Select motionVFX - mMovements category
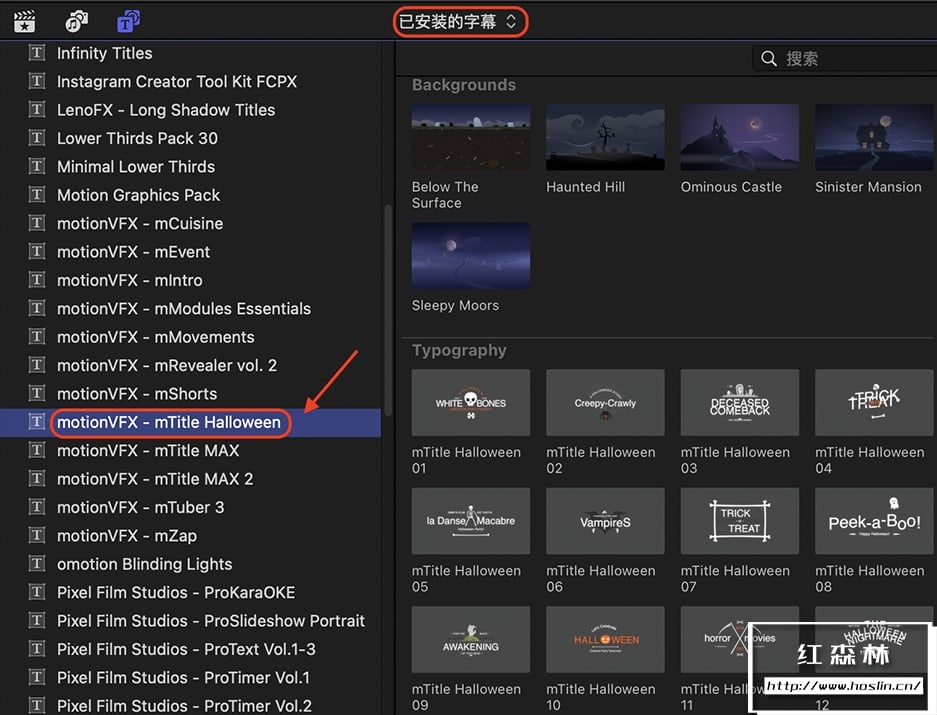Image resolution: width=937 pixels, height=715 pixels. click(155, 337)
